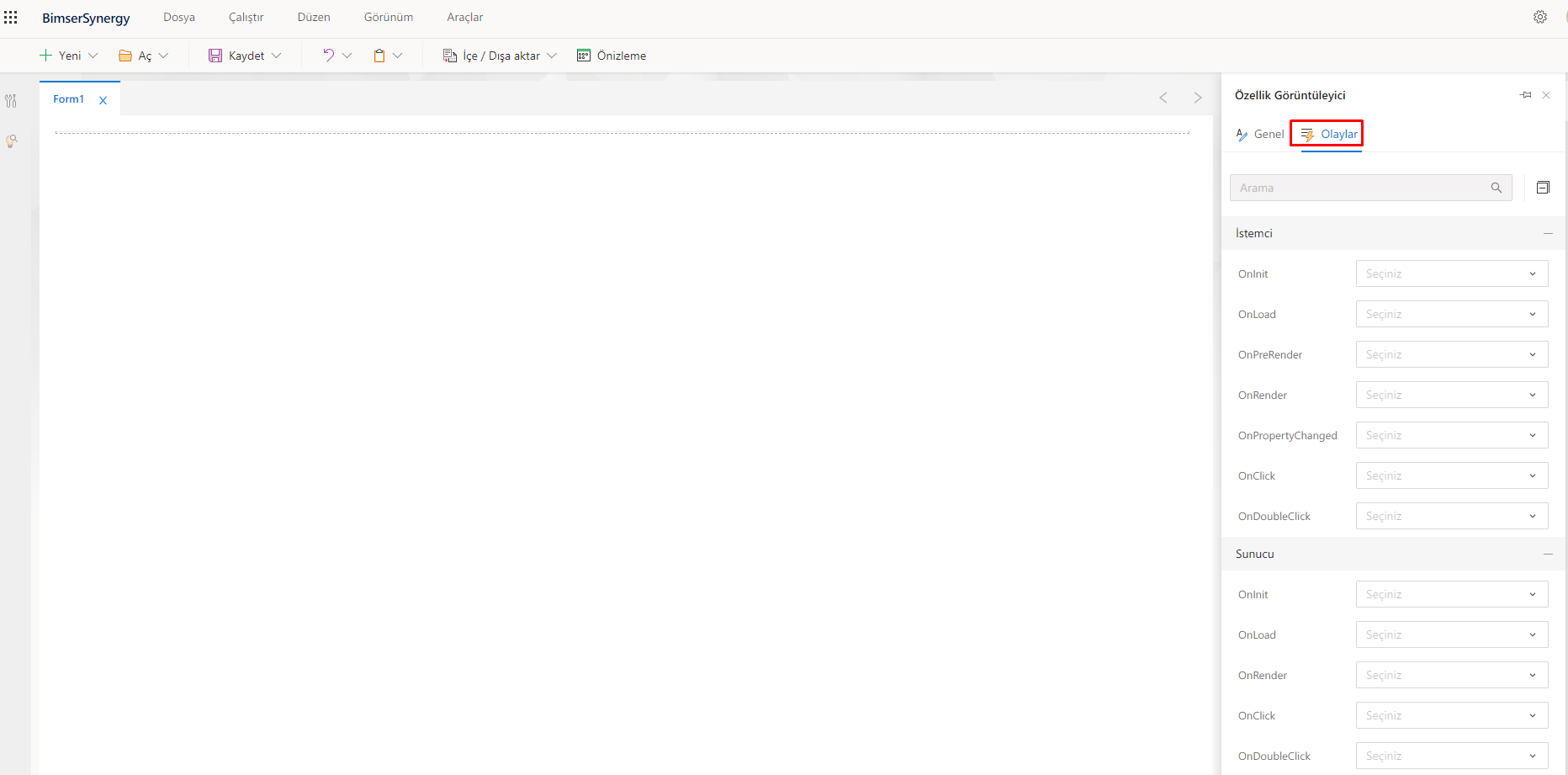Click the İçe / Dışa aktar label
This screenshot has width=1568, height=775.
[x=501, y=56]
